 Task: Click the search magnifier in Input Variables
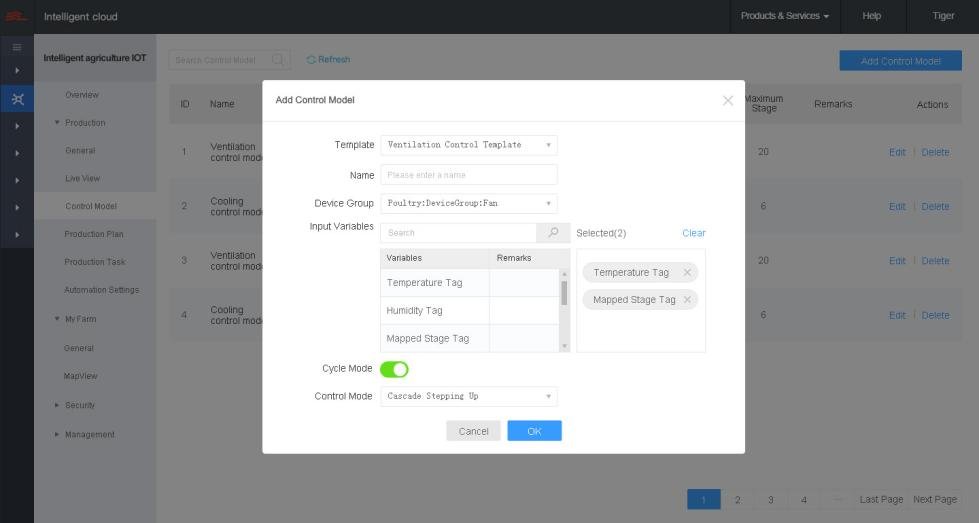553,232
